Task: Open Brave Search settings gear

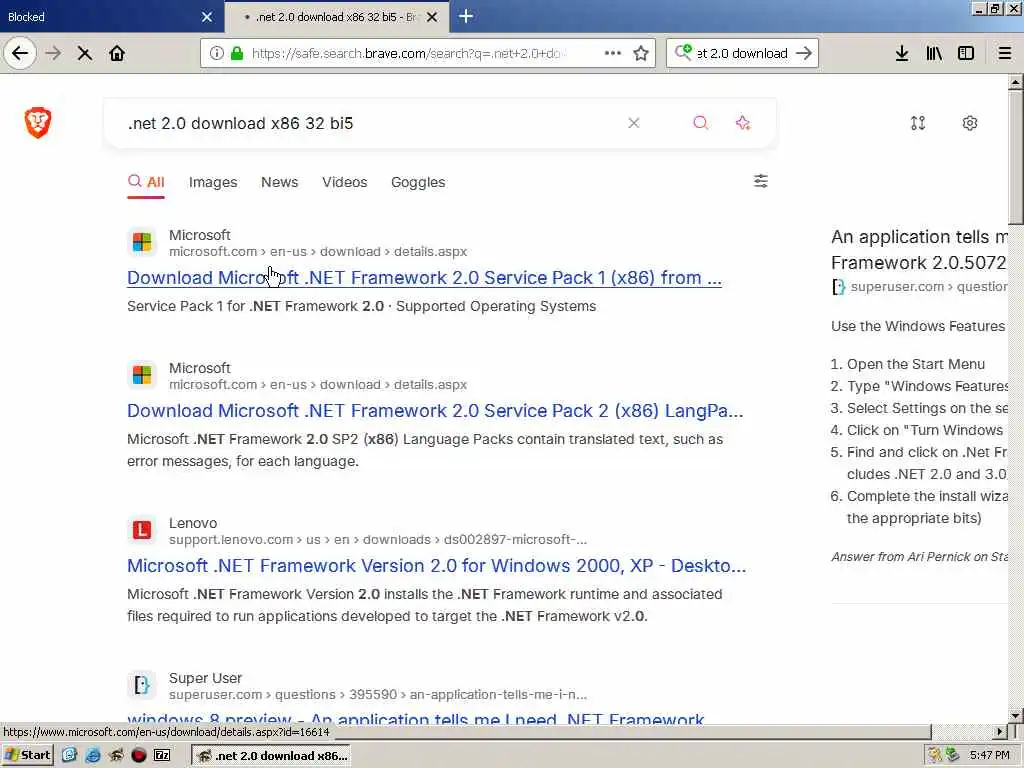Action: (x=970, y=123)
